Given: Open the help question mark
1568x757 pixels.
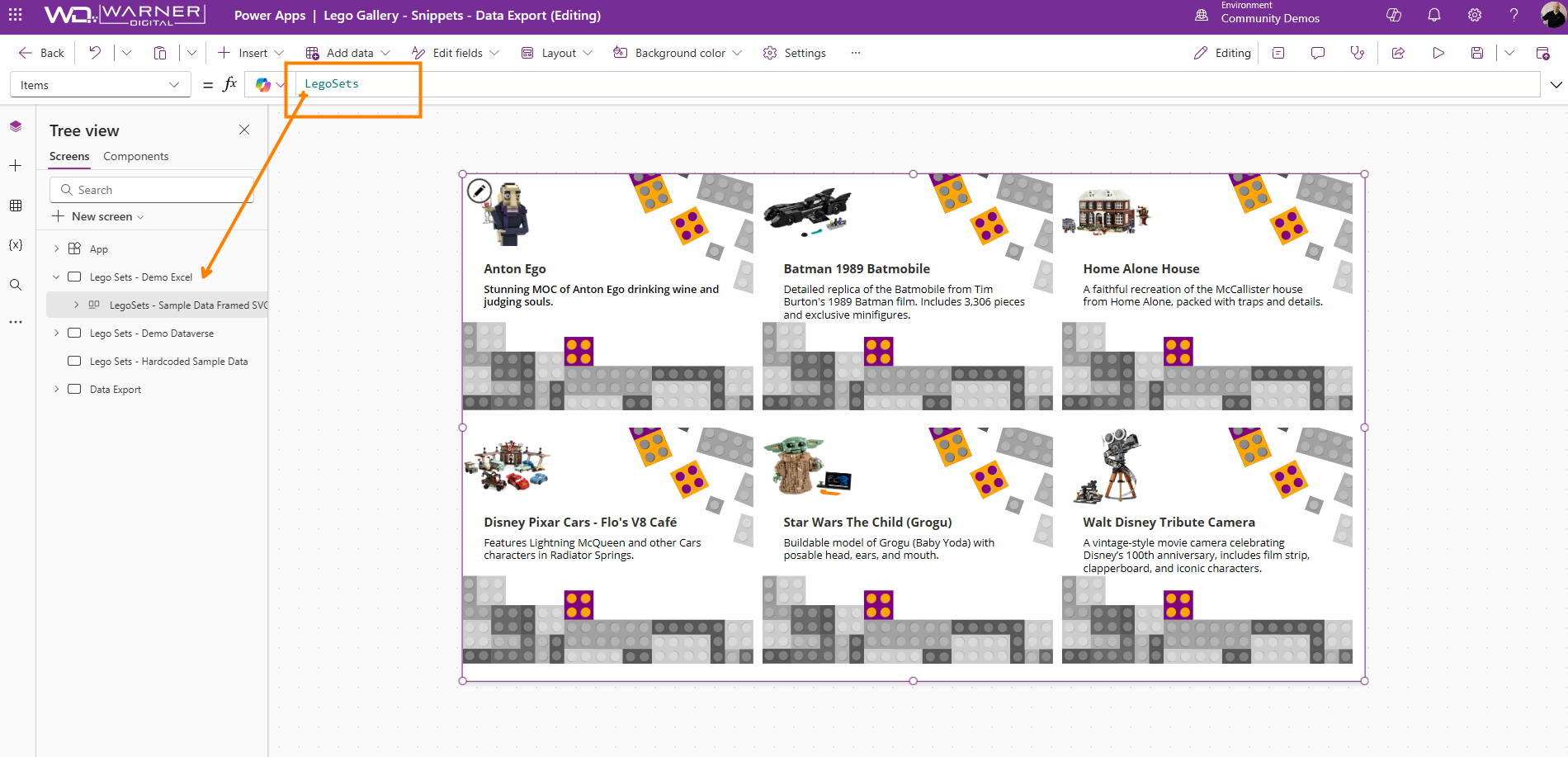Looking at the screenshot, I should 1514,15.
